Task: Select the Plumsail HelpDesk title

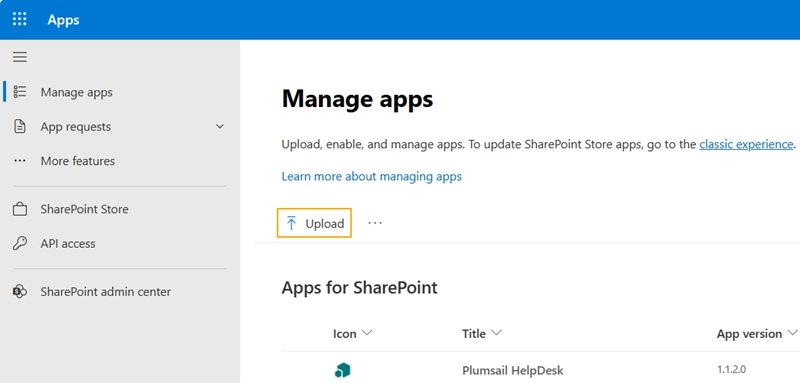Action: (x=513, y=370)
